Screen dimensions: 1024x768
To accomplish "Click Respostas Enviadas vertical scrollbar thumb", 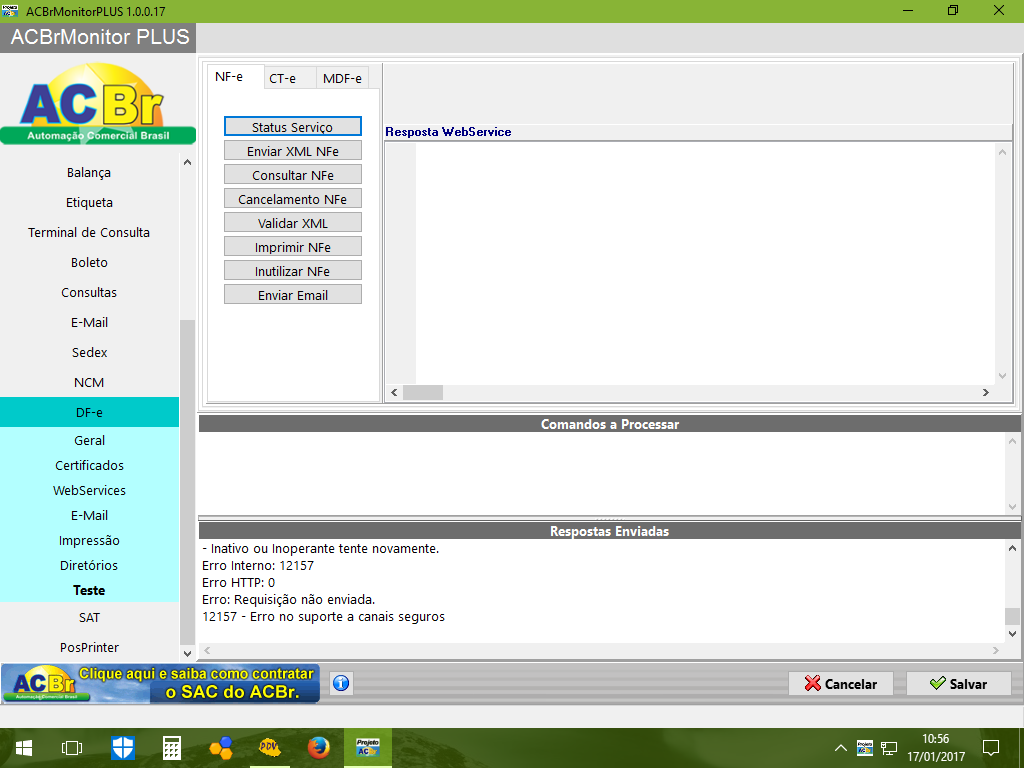I will coord(1012,616).
